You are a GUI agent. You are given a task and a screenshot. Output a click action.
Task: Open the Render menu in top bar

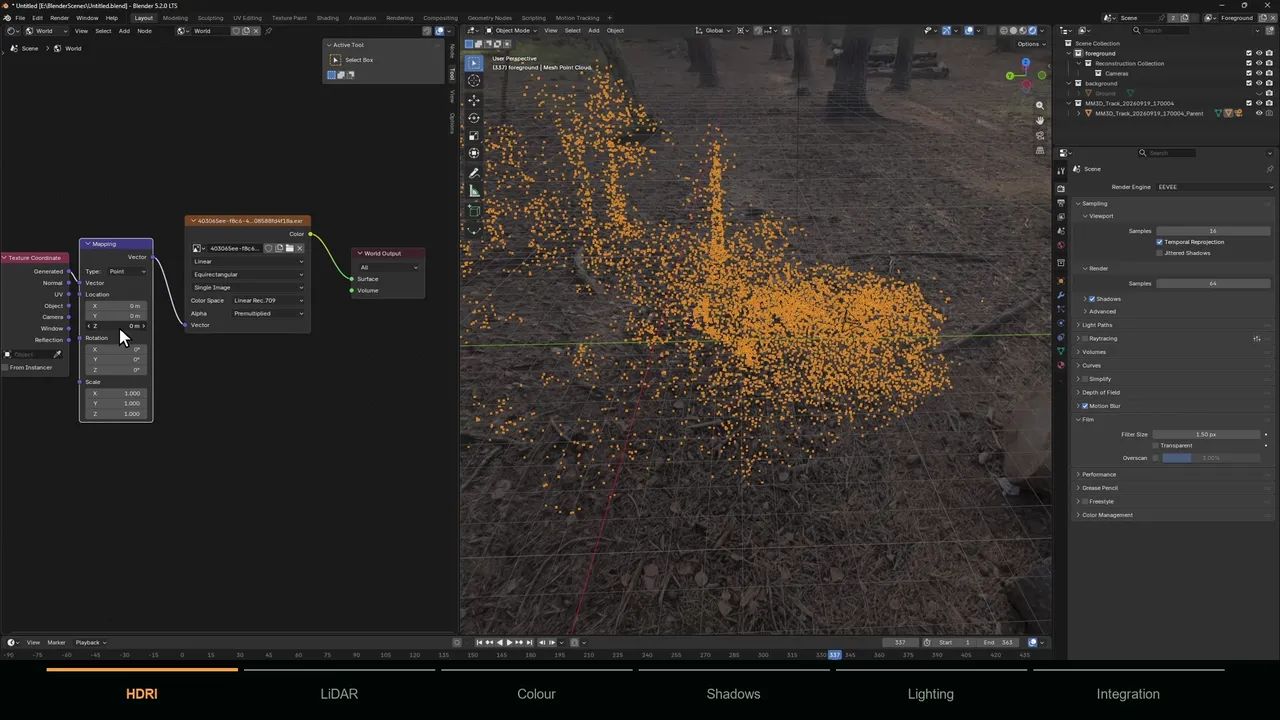pyautogui.click(x=59, y=18)
